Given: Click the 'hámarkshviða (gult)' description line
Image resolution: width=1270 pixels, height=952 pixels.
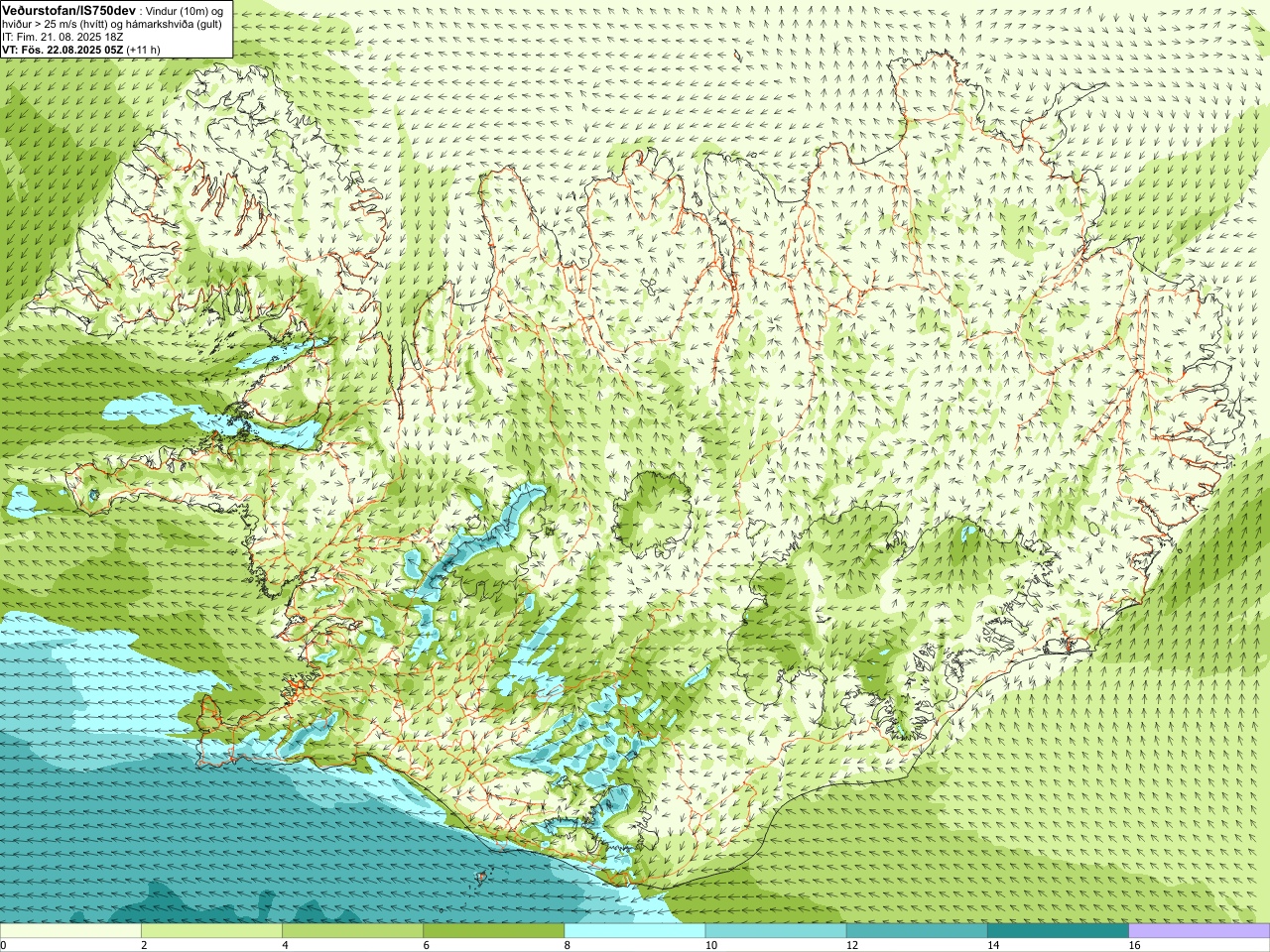Looking at the screenshot, I should click(x=174, y=24).
